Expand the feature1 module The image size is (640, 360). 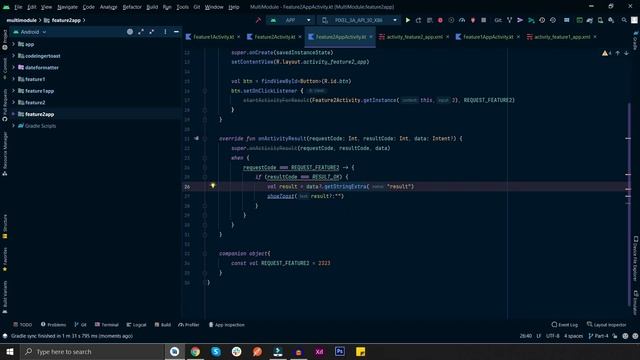tap(13, 79)
